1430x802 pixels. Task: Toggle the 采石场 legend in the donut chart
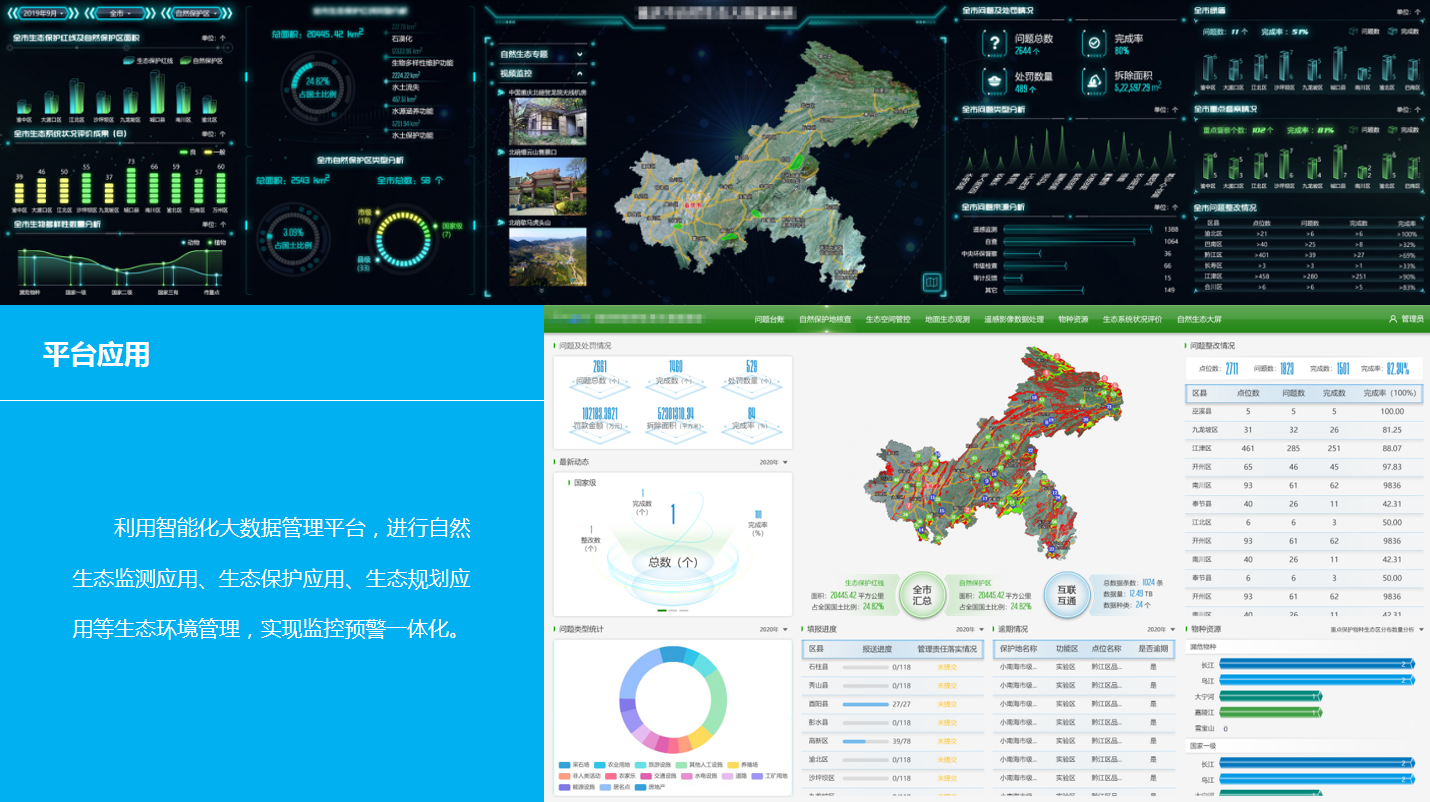click(565, 765)
